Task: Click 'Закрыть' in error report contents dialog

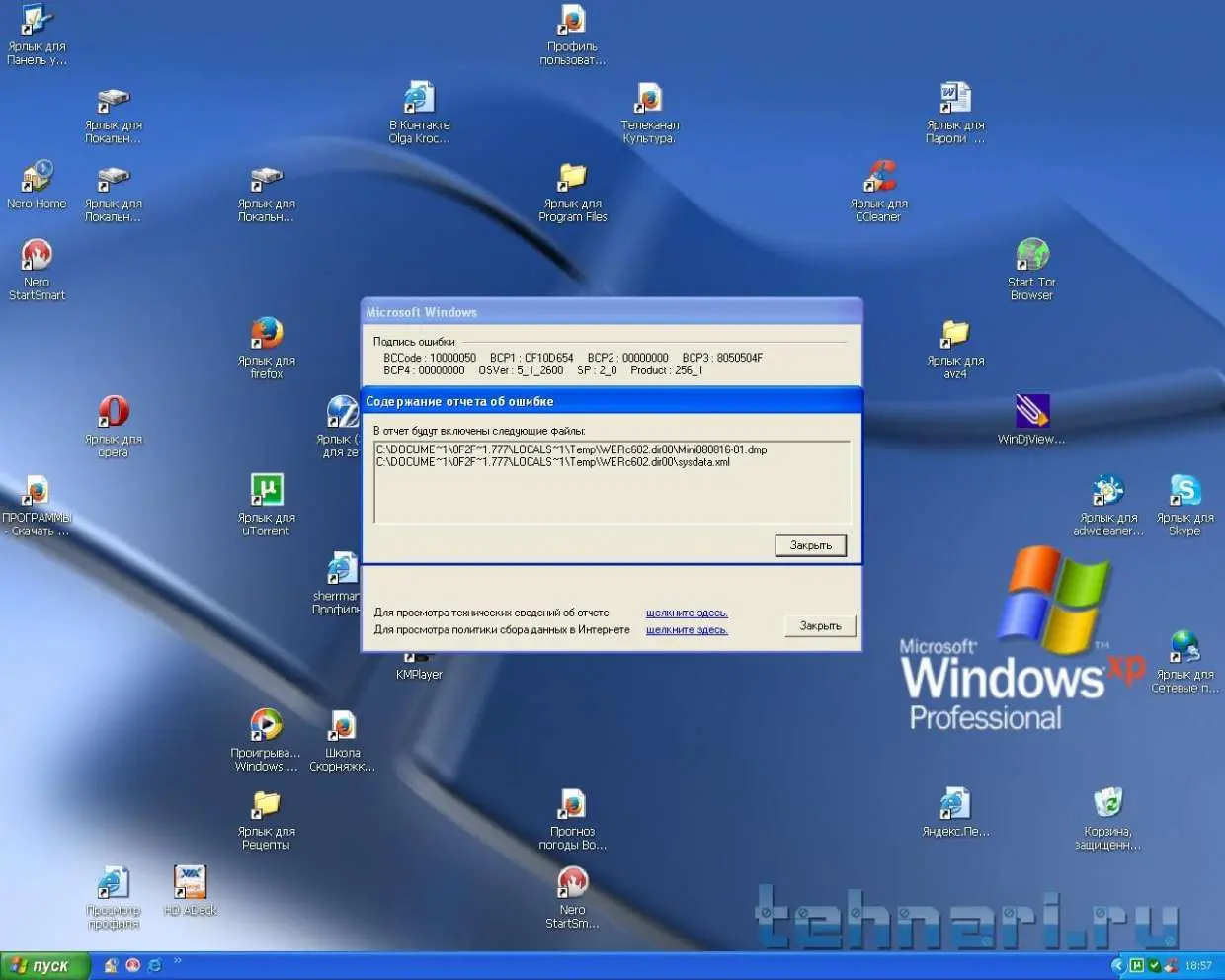Action: point(811,545)
